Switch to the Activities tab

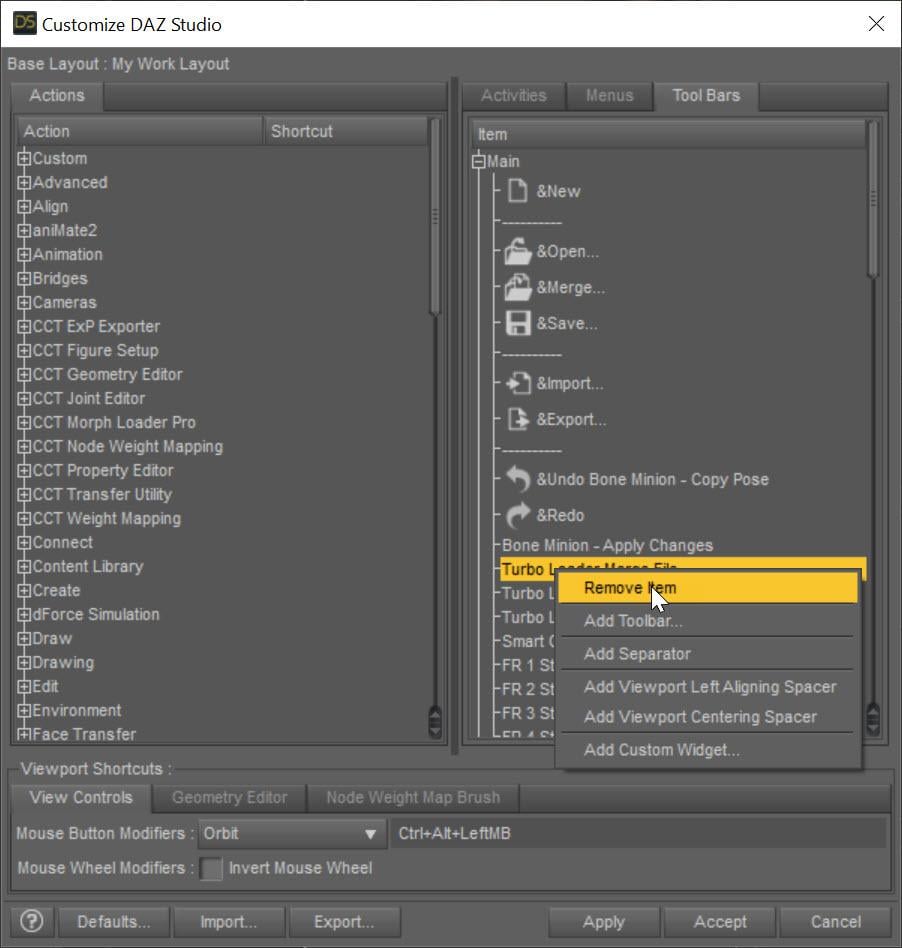point(514,96)
